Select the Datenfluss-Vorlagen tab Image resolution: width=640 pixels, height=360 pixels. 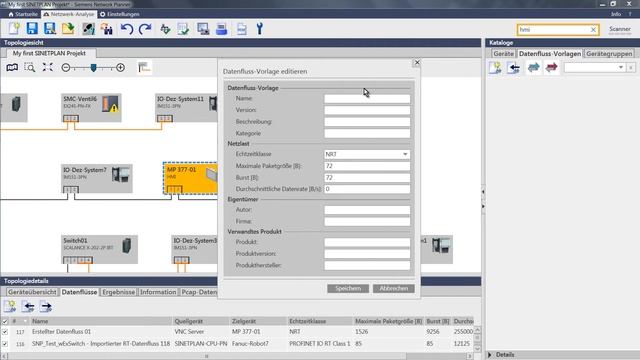[x=550, y=53]
